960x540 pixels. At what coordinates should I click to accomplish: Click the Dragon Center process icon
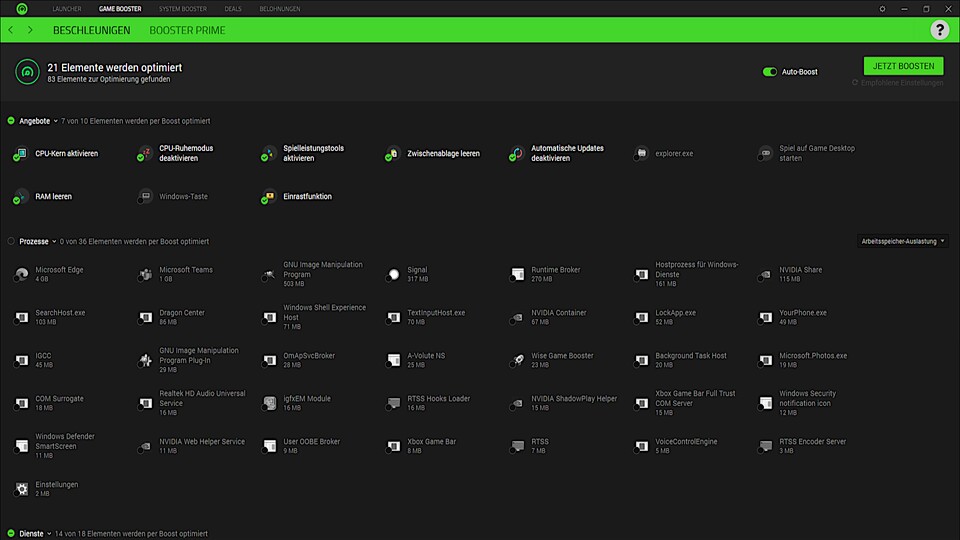145,317
